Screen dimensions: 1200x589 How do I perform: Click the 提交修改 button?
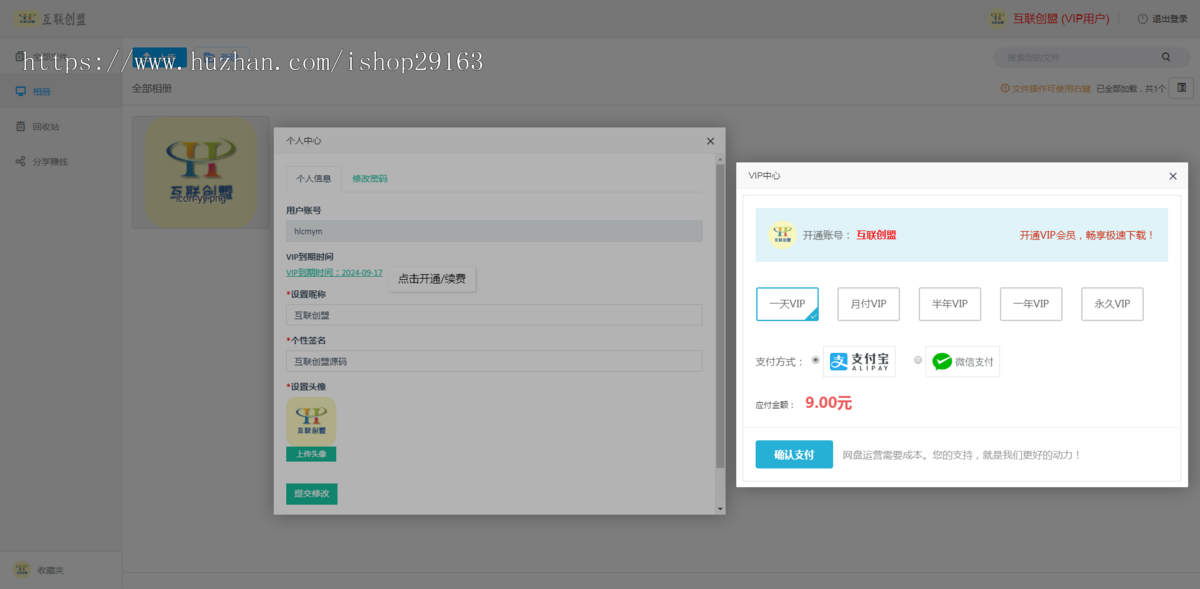click(311, 494)
